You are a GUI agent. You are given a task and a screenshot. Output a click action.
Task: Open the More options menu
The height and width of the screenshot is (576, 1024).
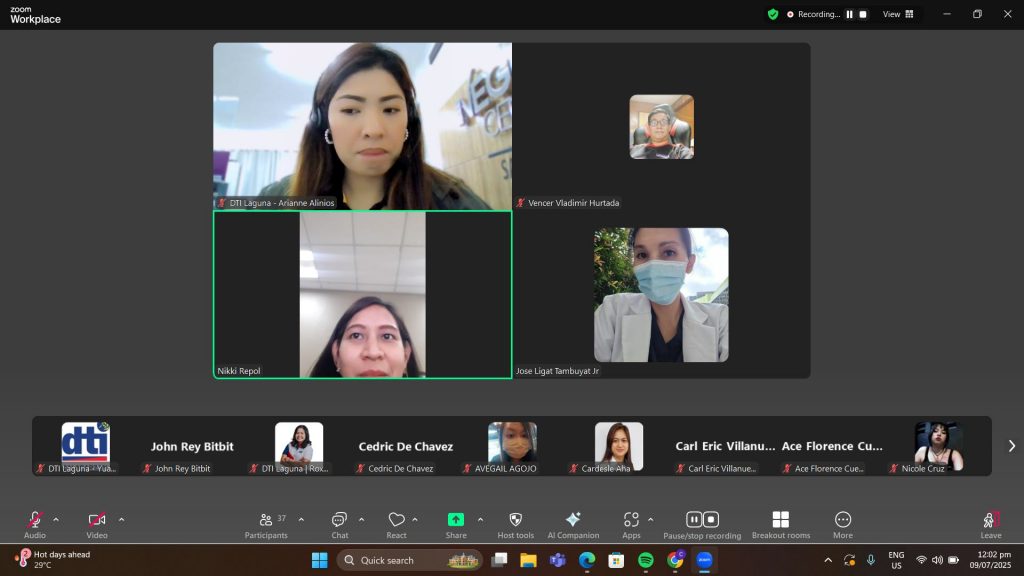point(843,524)
